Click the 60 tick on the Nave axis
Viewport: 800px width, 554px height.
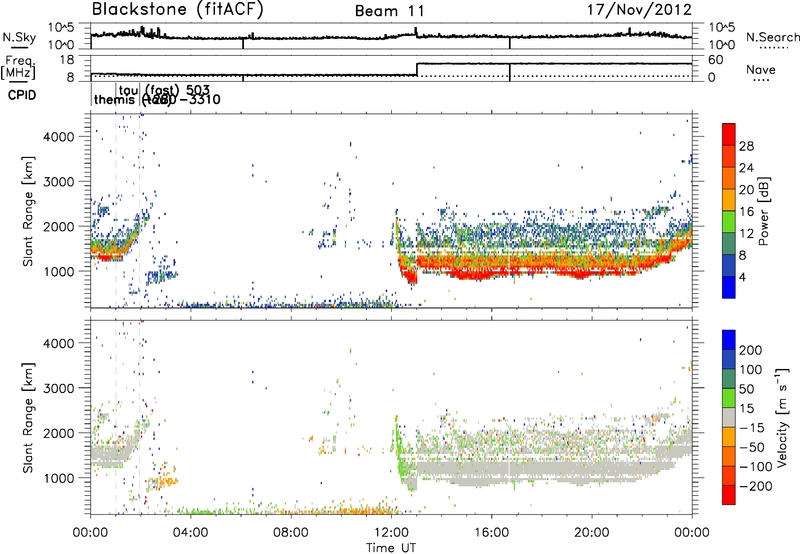716,60
